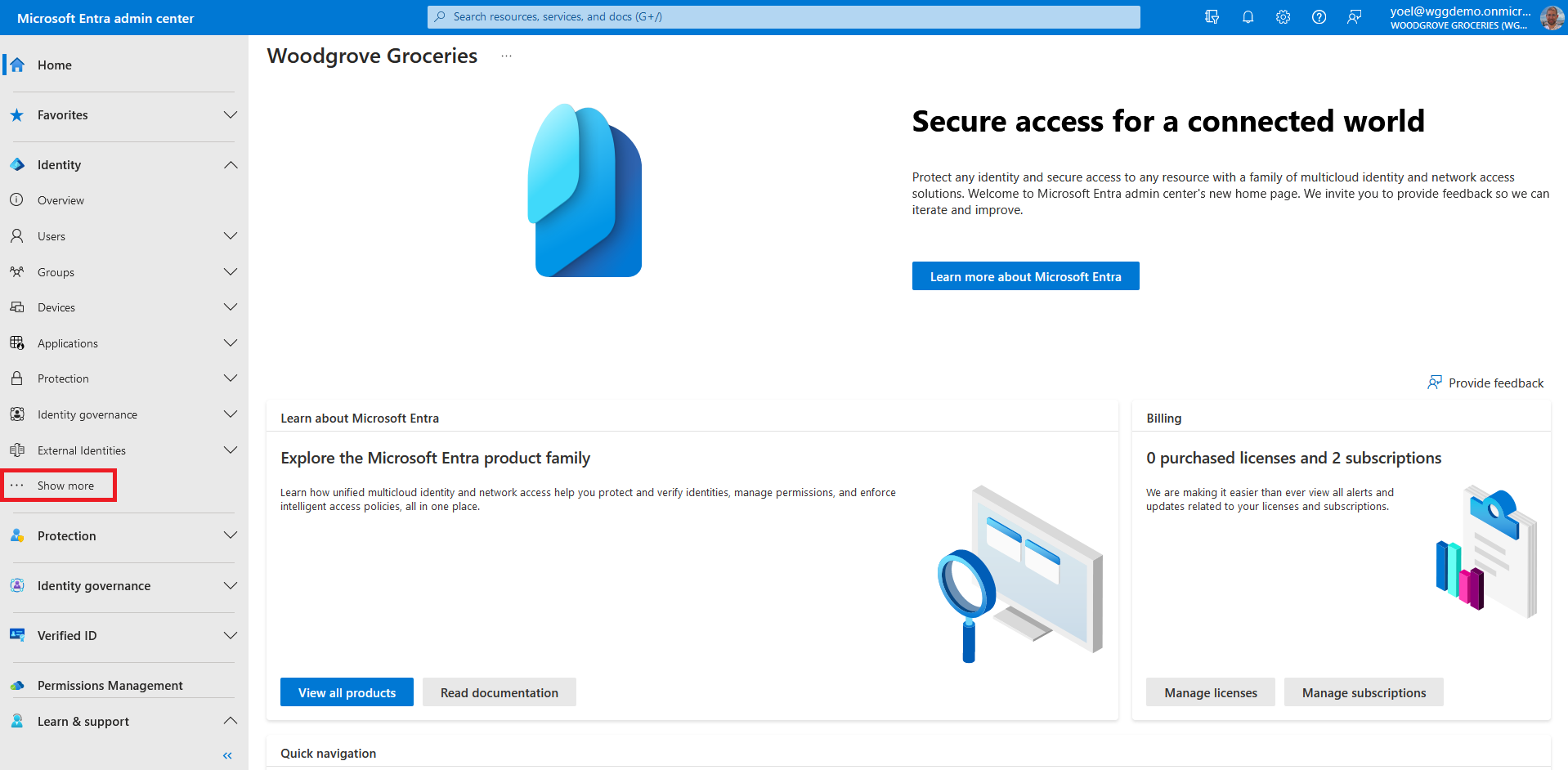
Task: Open the settings gear icon
Action: point(1283,17)
